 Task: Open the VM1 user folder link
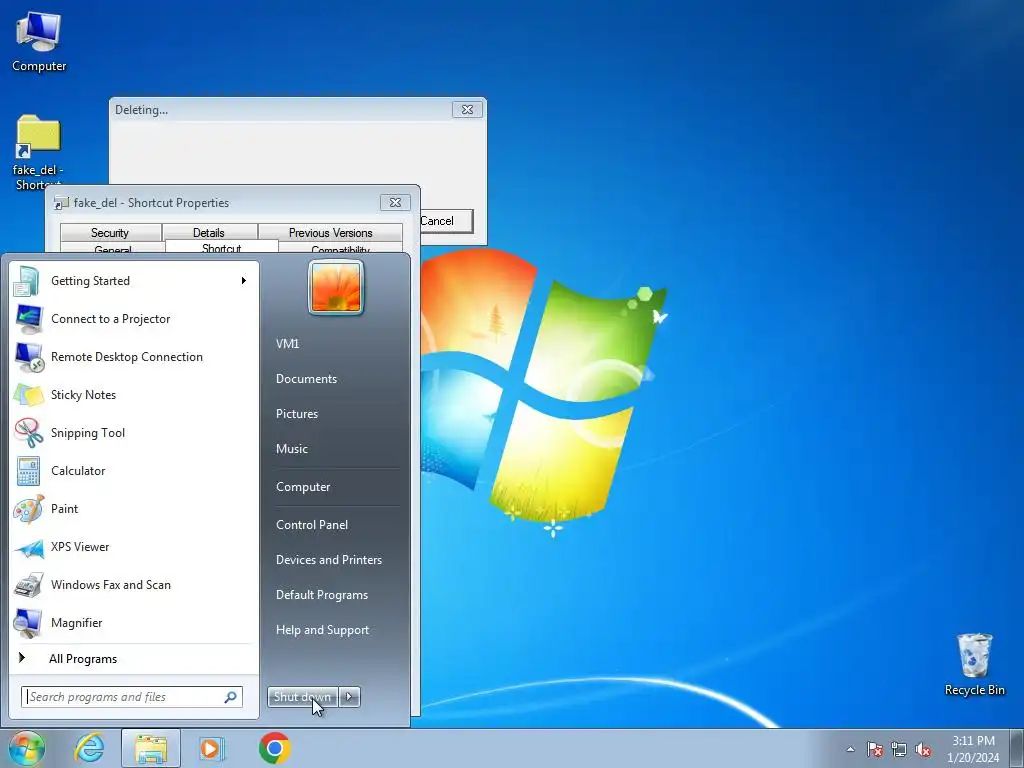click(x=287, y=344)
